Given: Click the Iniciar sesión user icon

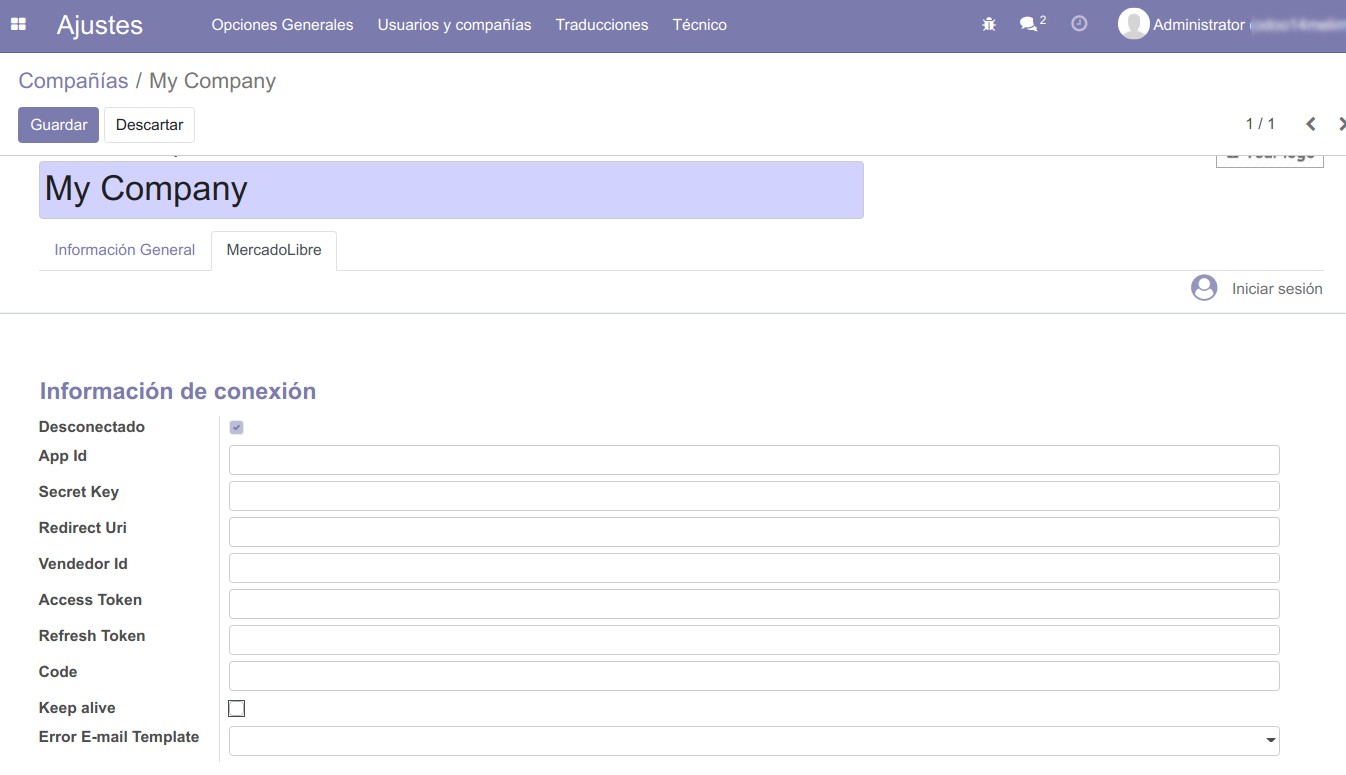Looking at the screenshot, I should (x=1204, y=288).
